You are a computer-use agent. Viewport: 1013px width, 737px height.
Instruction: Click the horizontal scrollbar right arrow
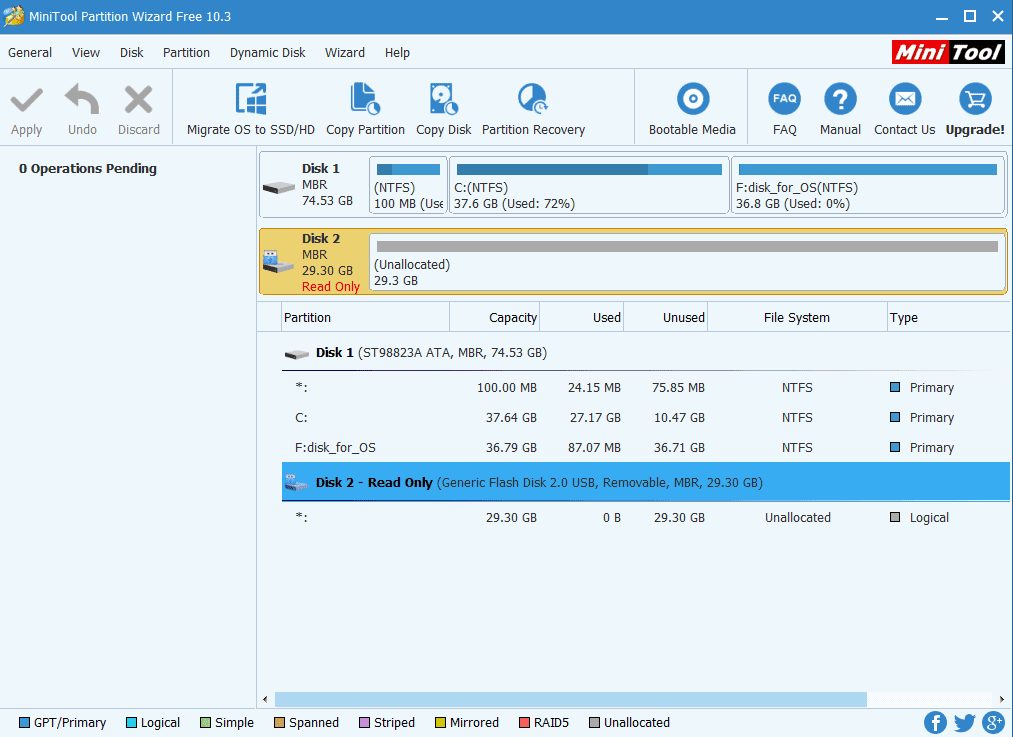click(x=1002, y=699)
